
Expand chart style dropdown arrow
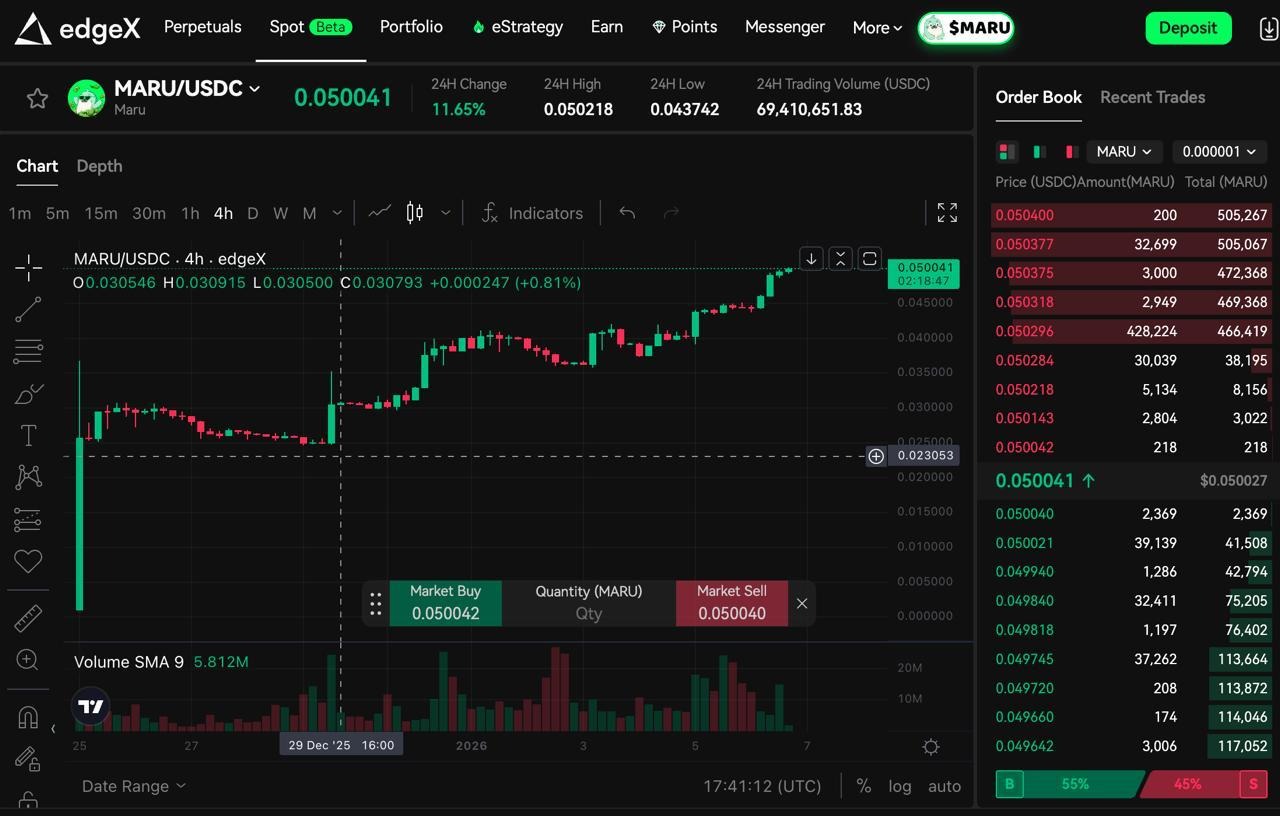(445, 213)
